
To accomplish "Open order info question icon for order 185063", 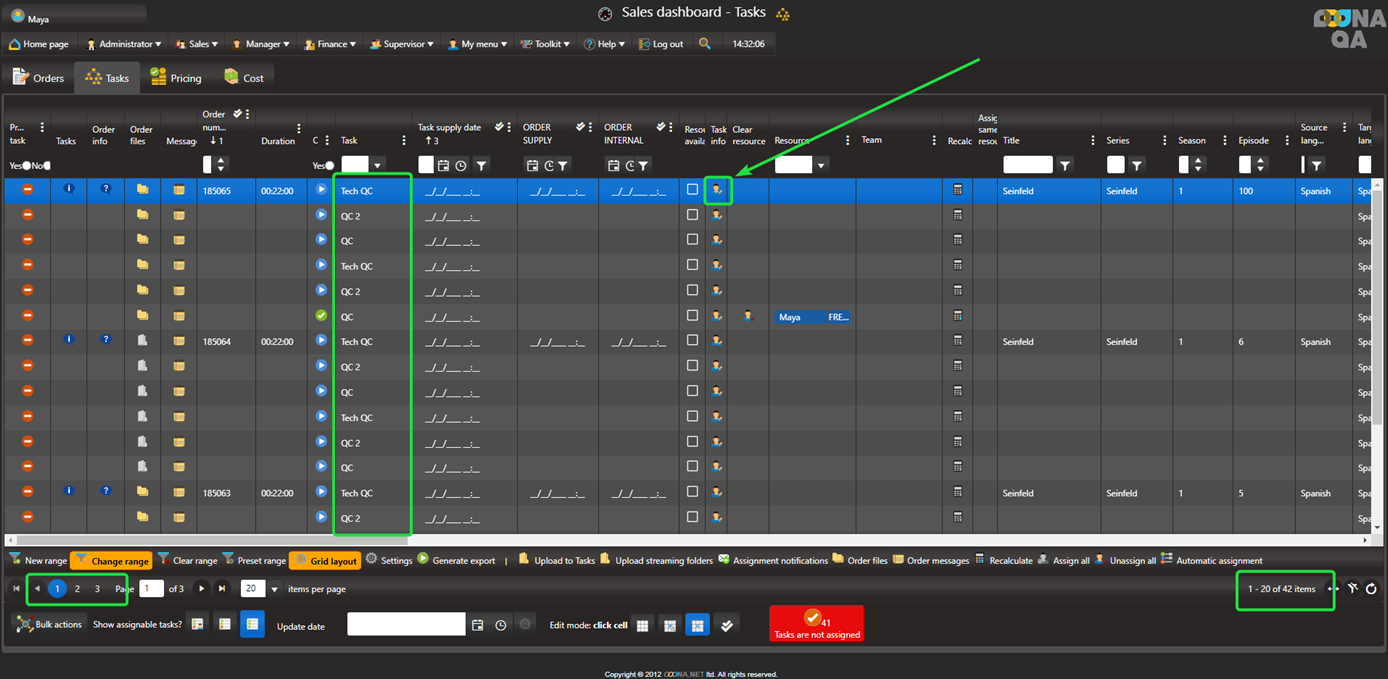I will [x=106, y=492].
